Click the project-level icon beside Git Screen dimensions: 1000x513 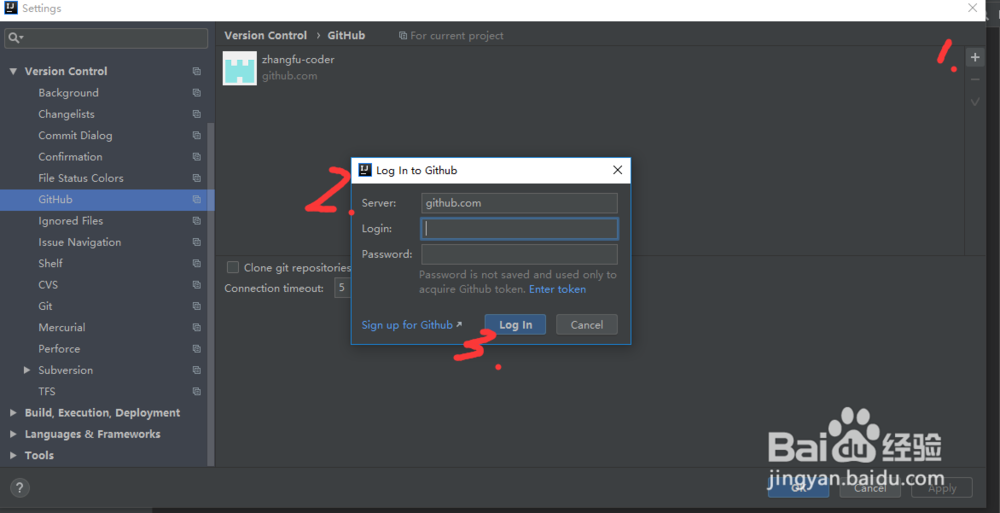click(x=196, y=306)
